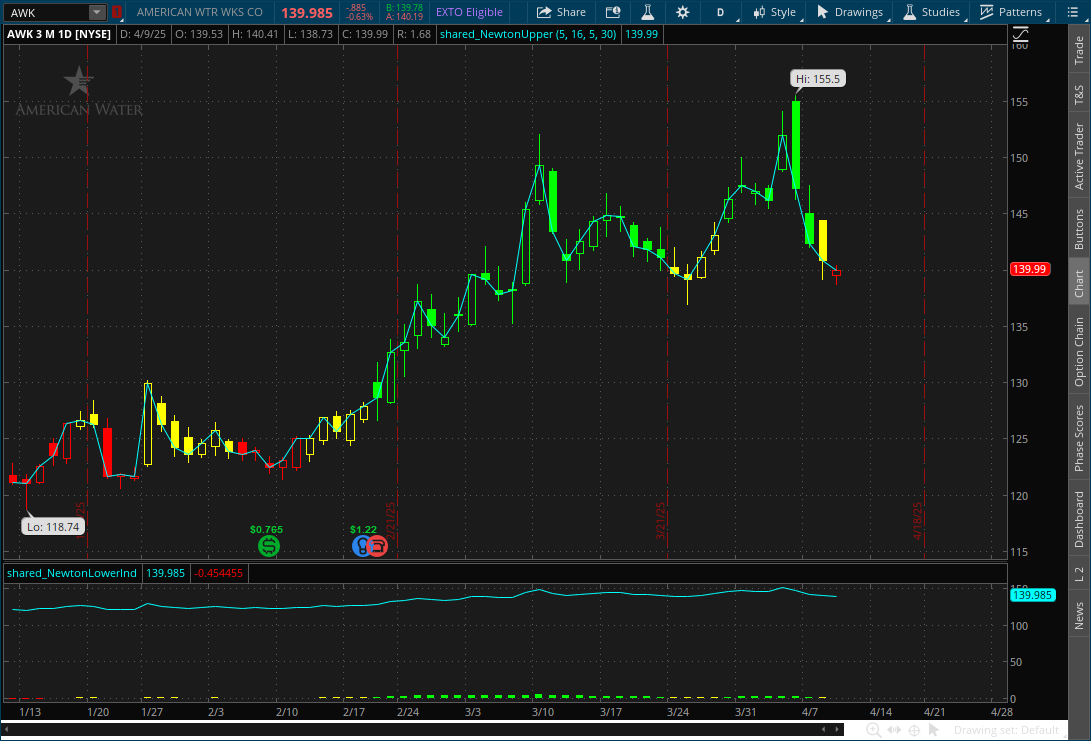Click the Share button

point(561,12)
